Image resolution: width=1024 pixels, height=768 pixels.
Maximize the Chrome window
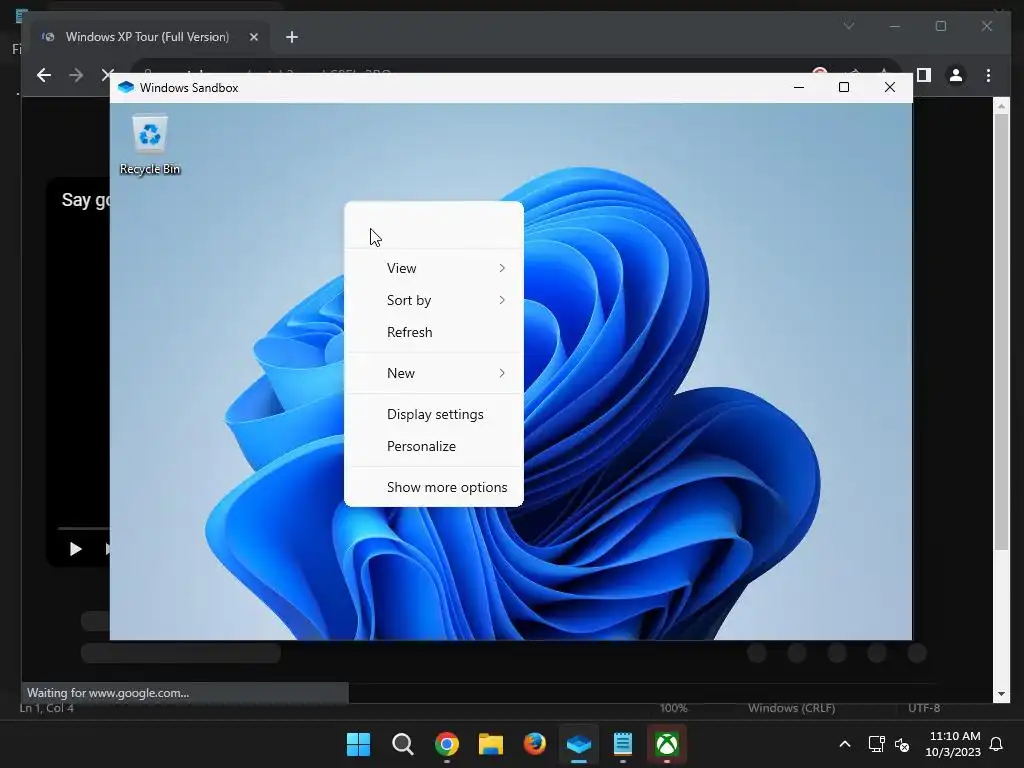pos(940,26)
